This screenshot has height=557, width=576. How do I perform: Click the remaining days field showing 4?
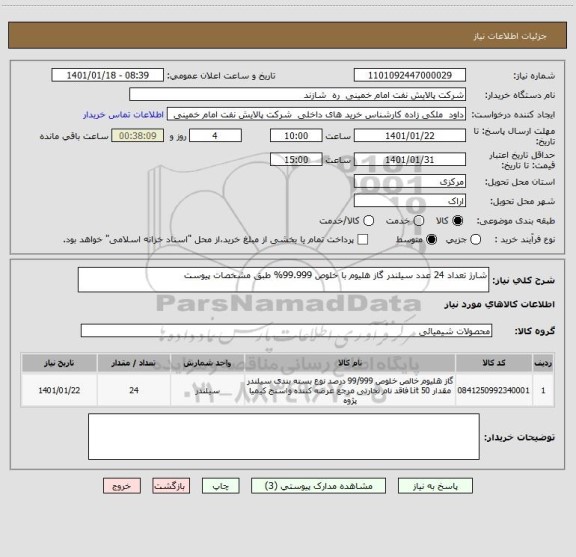215,136
